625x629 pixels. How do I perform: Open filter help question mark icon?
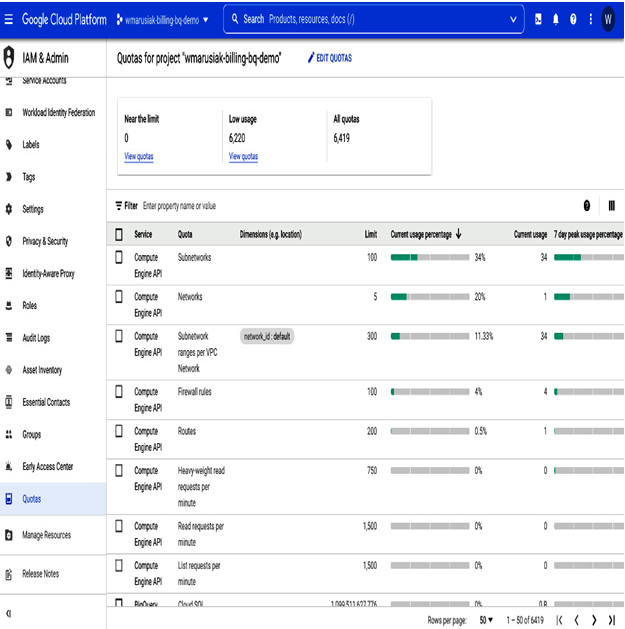coord(586,206)
